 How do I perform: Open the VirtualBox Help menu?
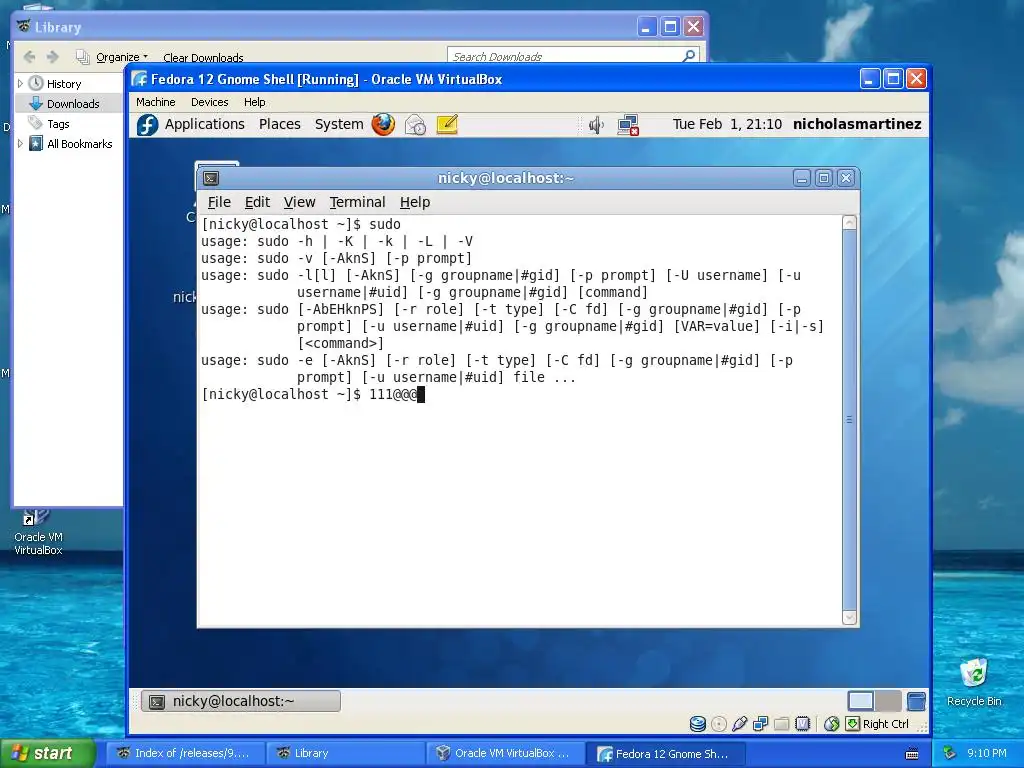tap(255, 102)
